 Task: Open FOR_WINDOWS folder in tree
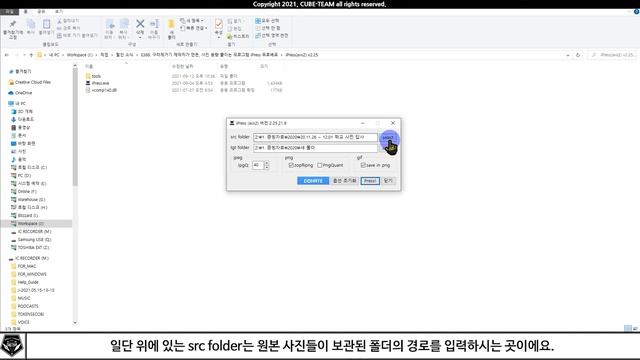29,274
